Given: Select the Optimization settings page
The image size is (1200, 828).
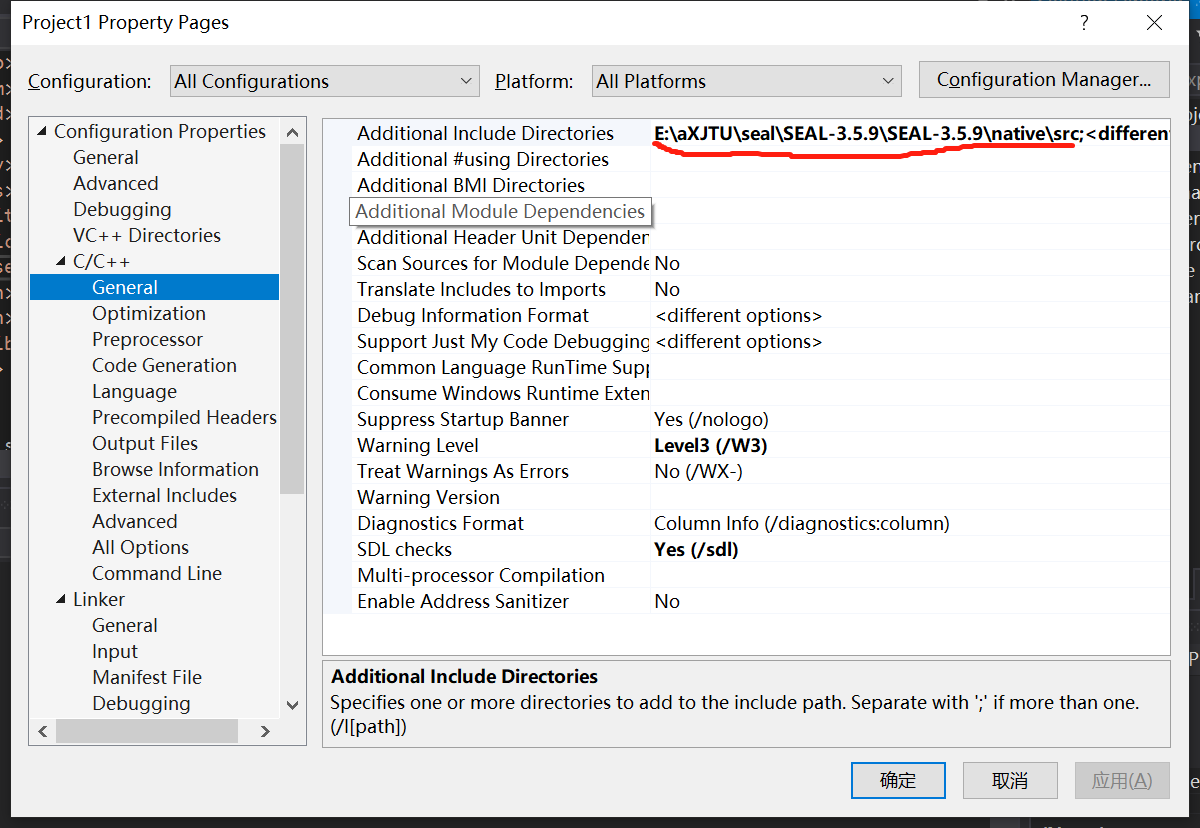Looking at the screenshot, I should (x=148, y=313).
